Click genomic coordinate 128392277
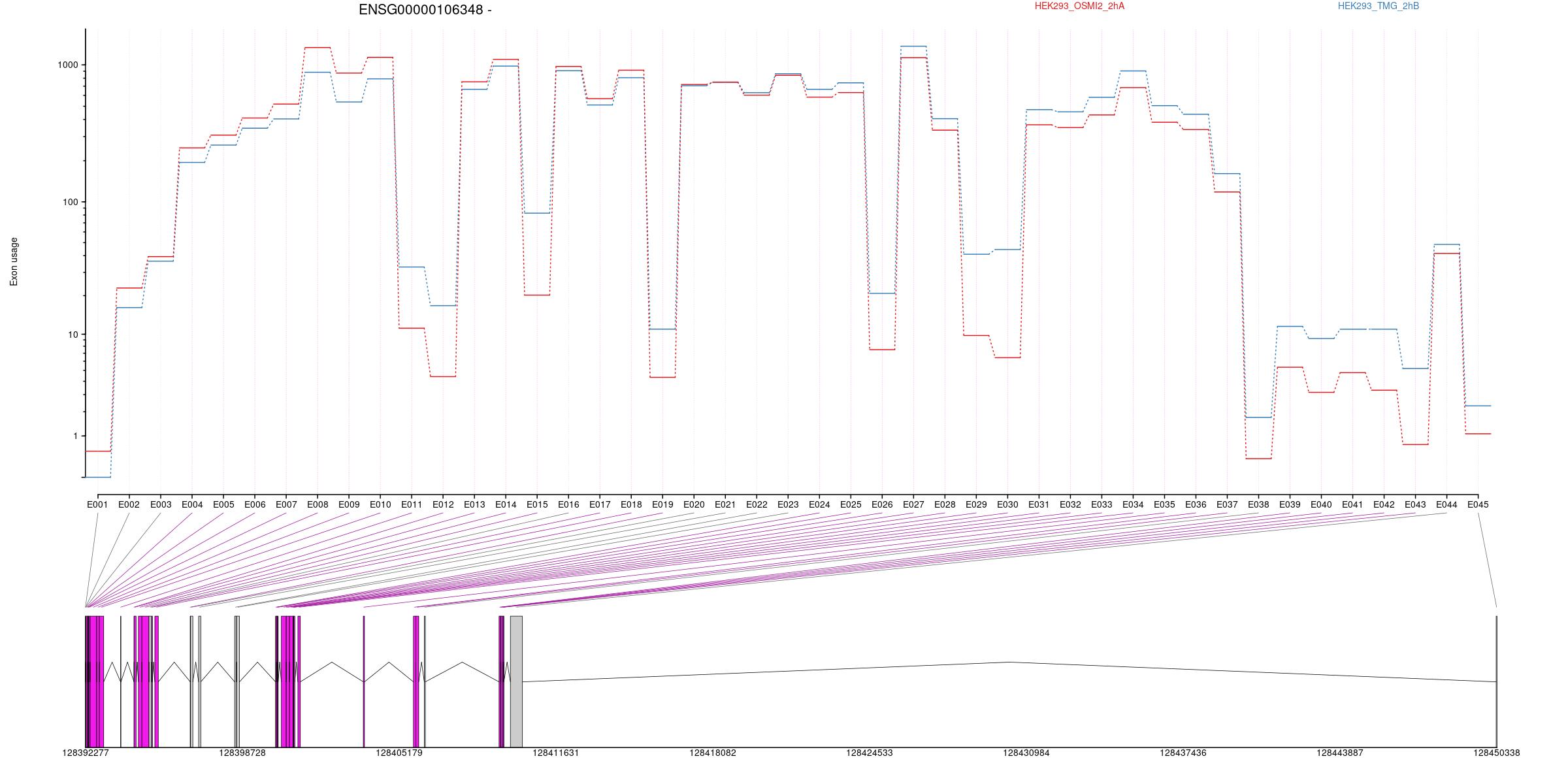Screen dimensions: 1568x784 coord(86,753)
